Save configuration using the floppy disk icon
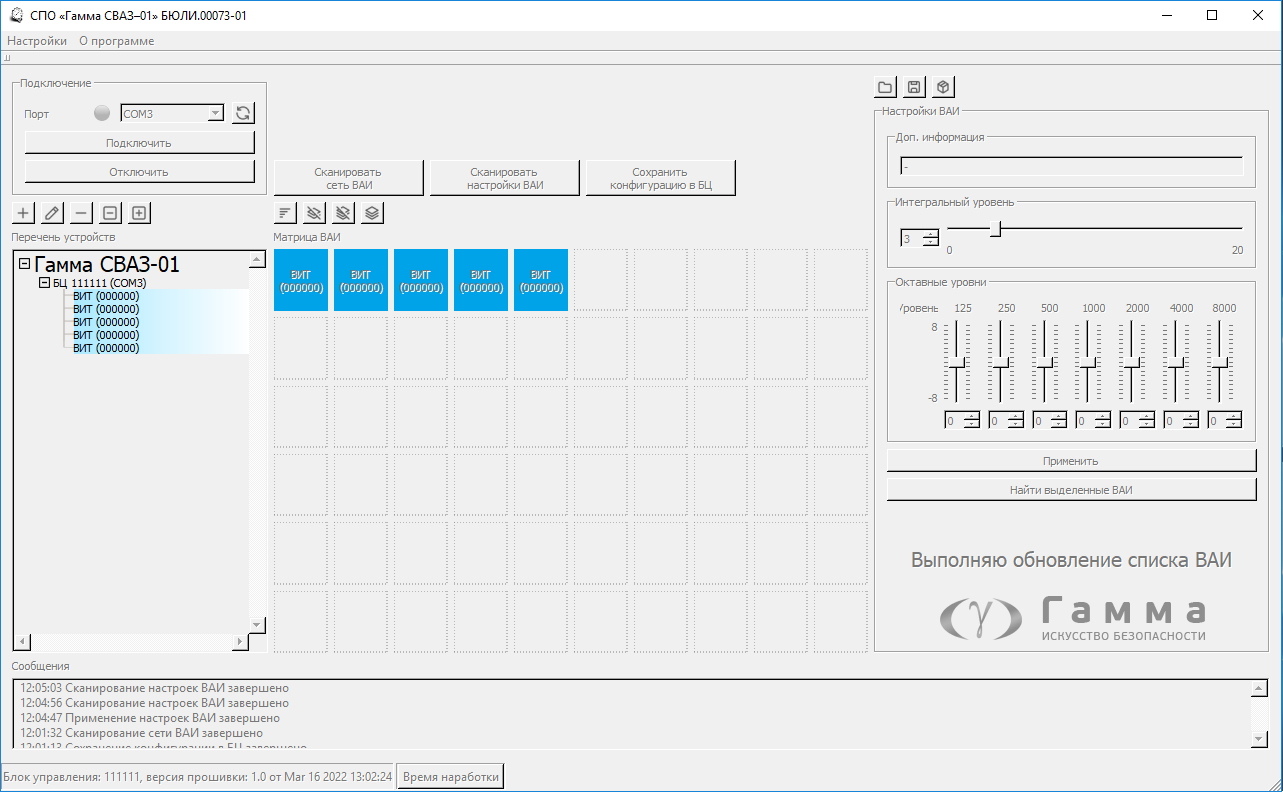Viewport: 1283px width, 792px height. point(914,87)
